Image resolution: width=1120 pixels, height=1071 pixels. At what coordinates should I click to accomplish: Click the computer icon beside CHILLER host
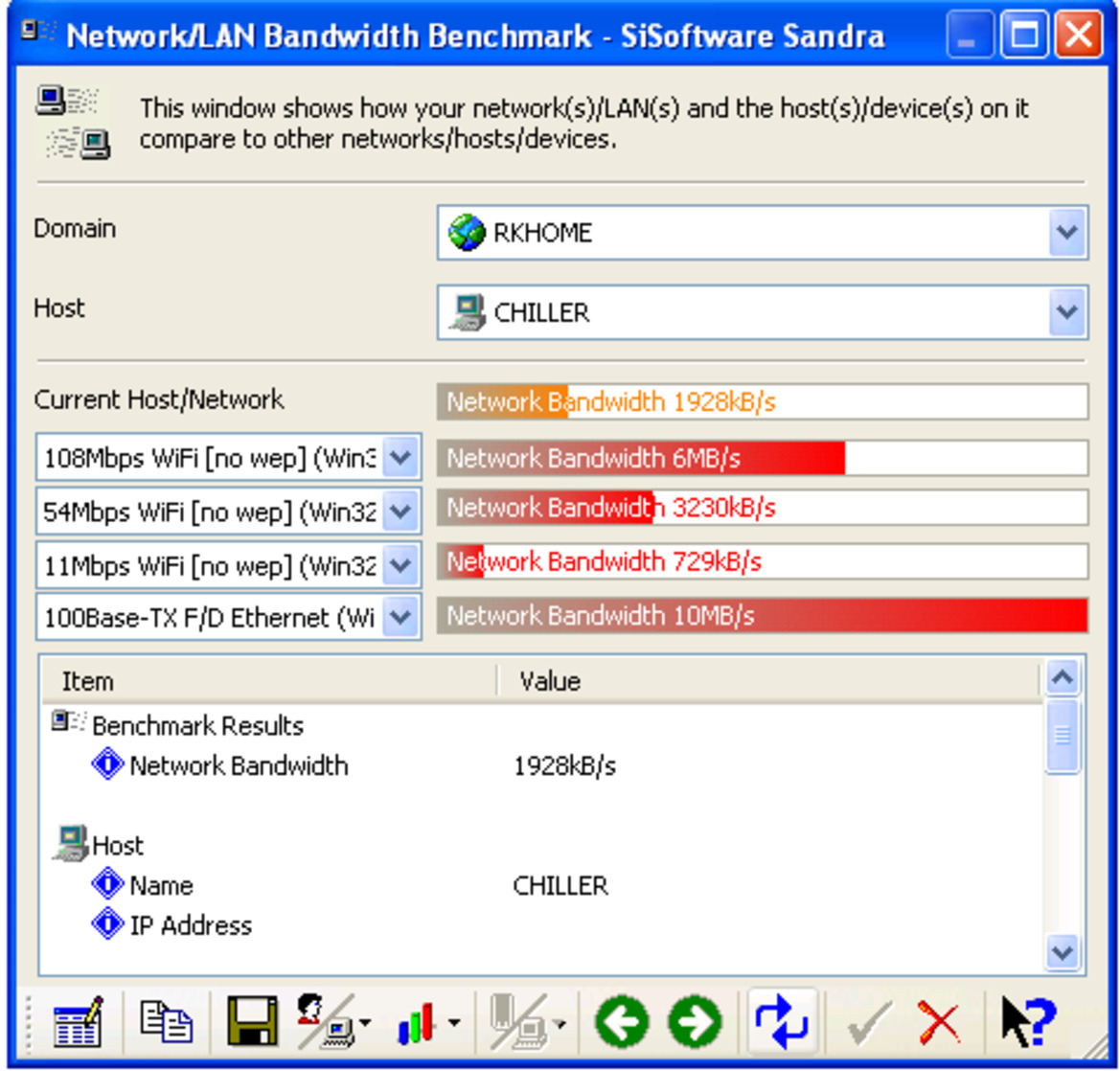468,312
